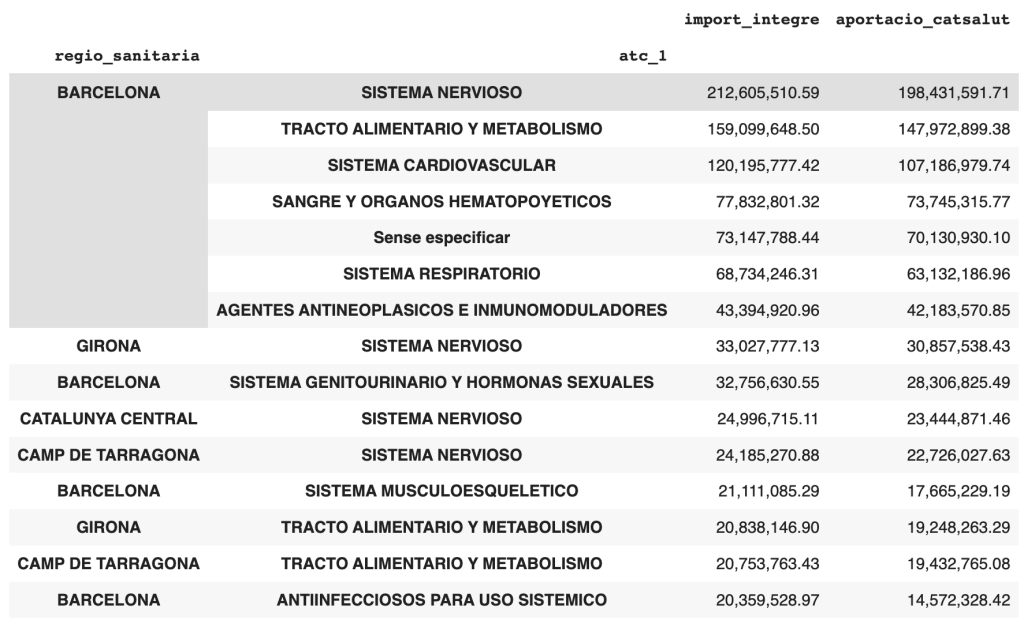
Task: Select the SISTEMA MUSCULOESQUELETICO row label
Action: pos(441,491)
